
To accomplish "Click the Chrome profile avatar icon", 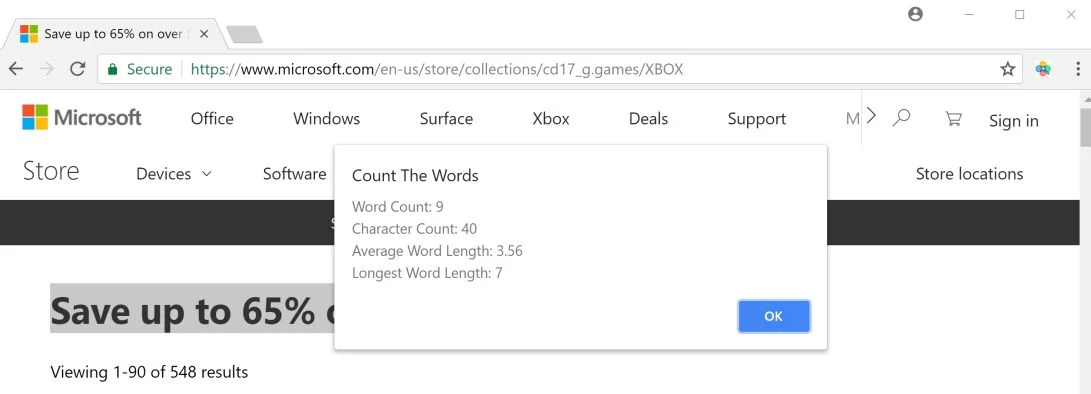I will click(x=916, y=14).
